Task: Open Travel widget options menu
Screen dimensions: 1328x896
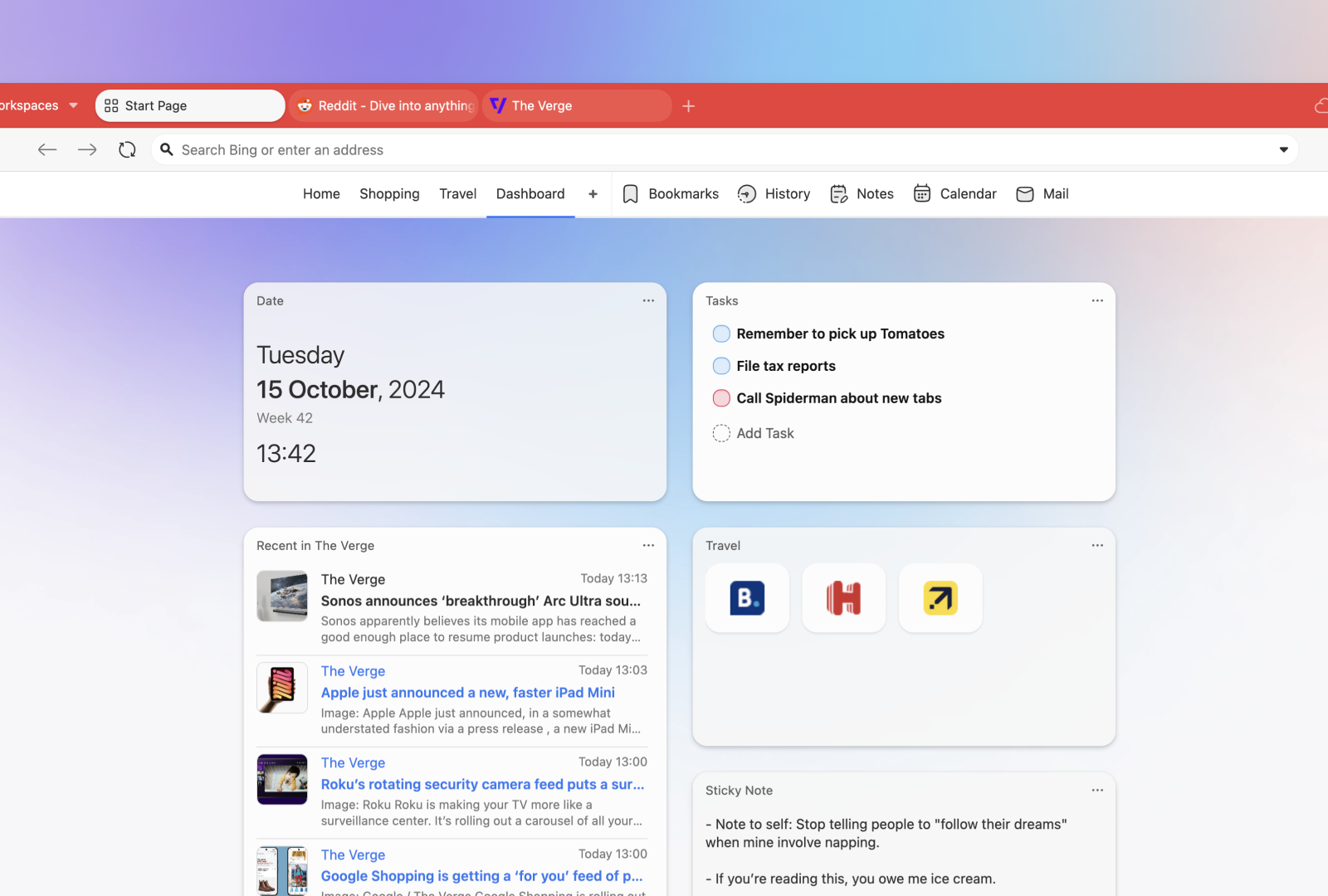Action: point(1097,545)
